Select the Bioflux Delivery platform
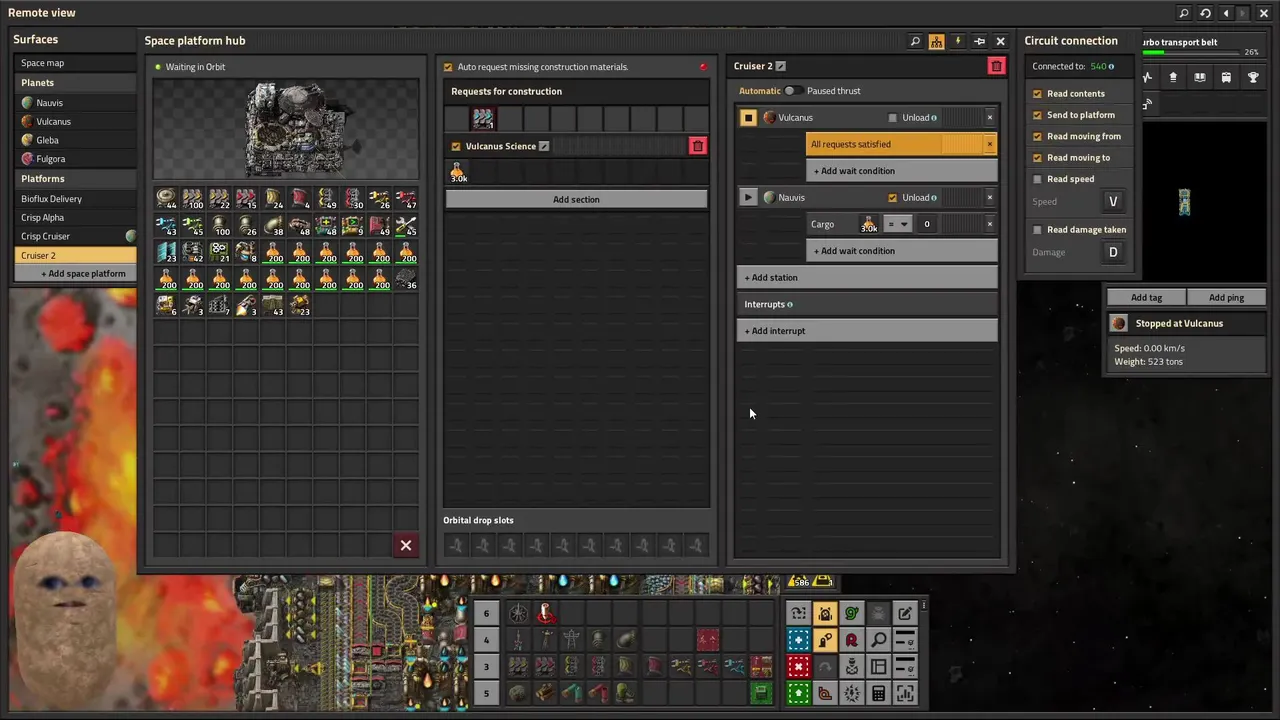The width and height of the screenshot is (1280, 720). 76,199
